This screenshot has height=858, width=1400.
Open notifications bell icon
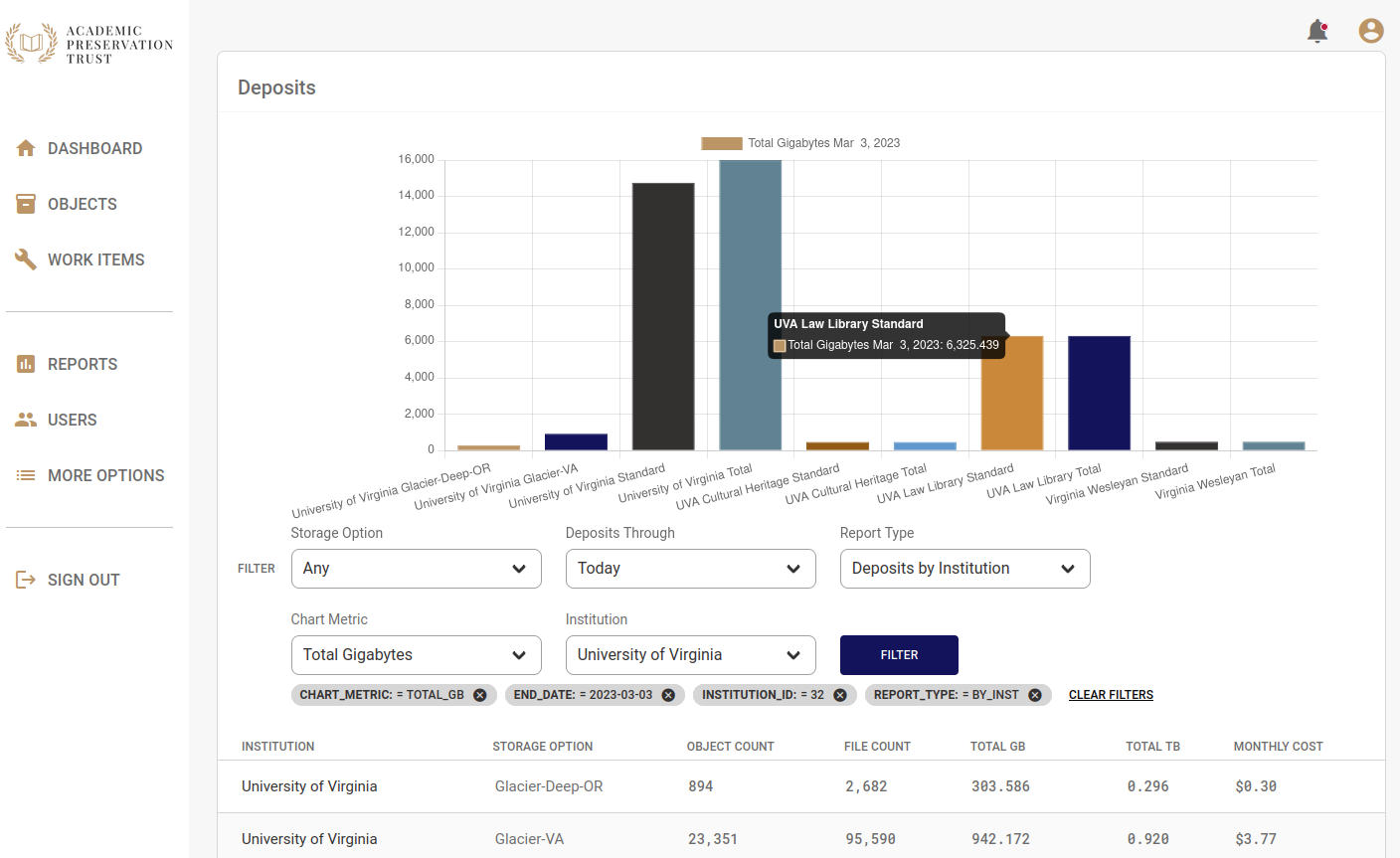(1317, 31)
